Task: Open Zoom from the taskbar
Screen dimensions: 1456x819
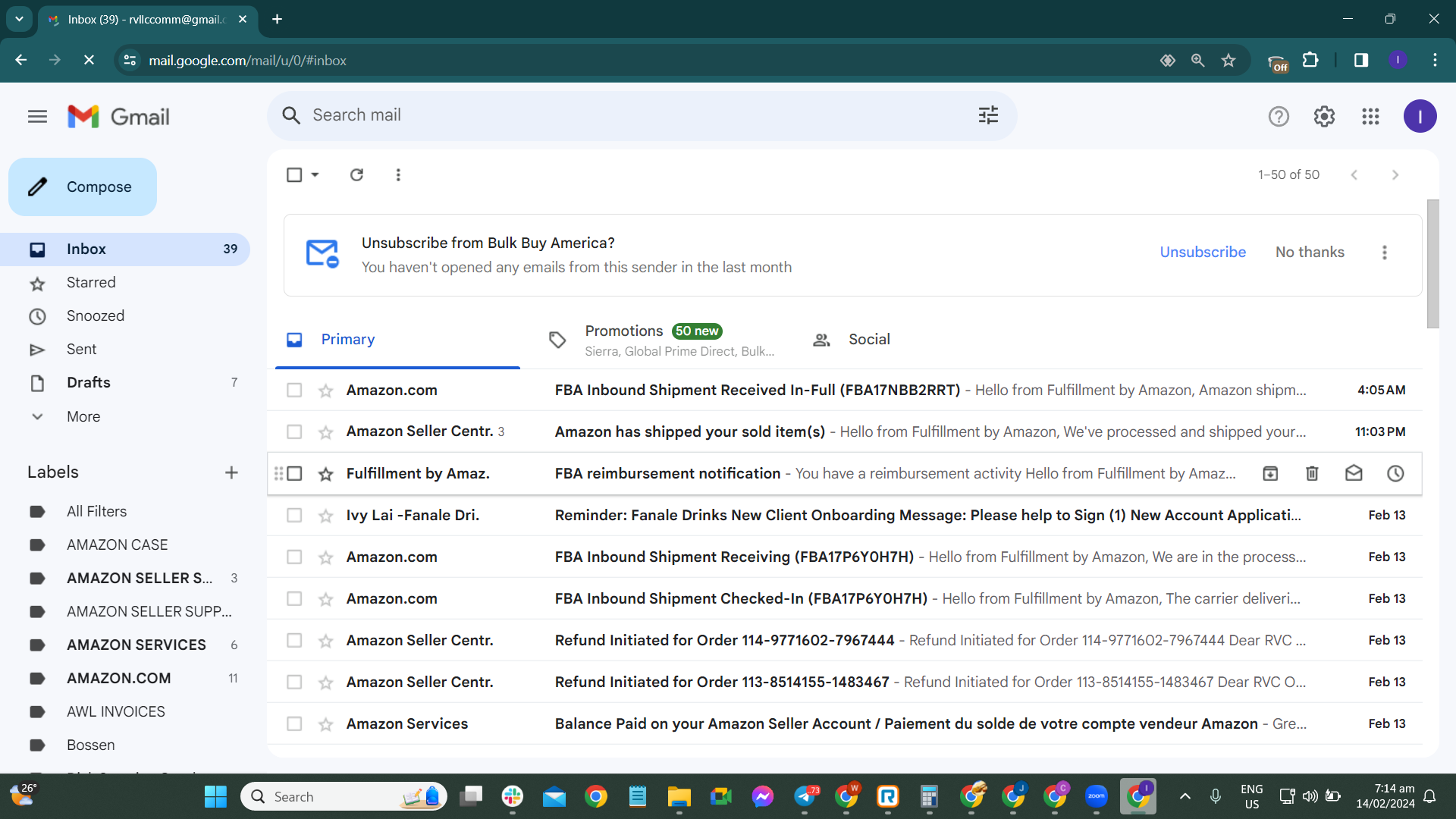Action: pos(1097,796)
